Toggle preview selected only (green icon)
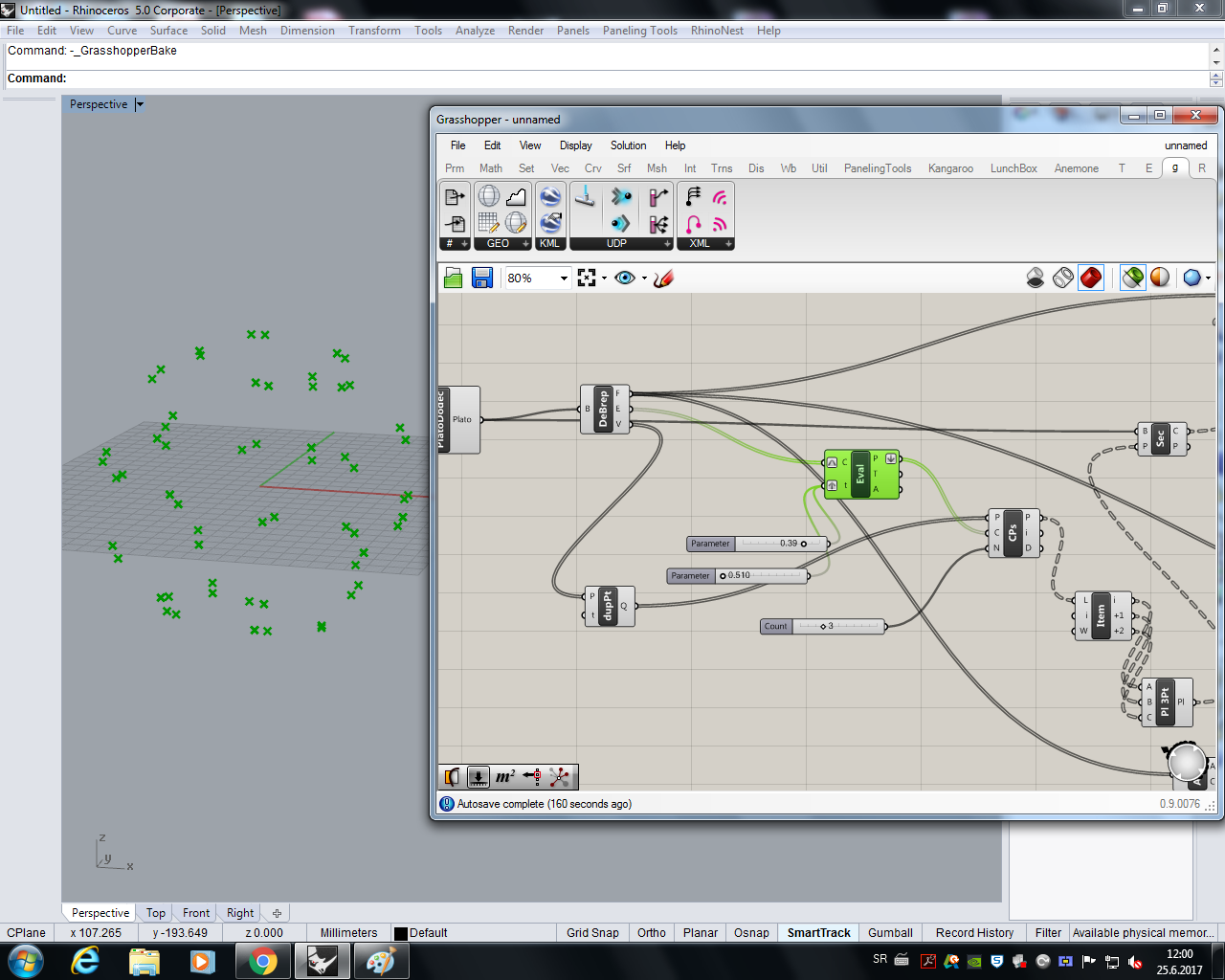This screenshot has width=1225, height=980. 1132,278
